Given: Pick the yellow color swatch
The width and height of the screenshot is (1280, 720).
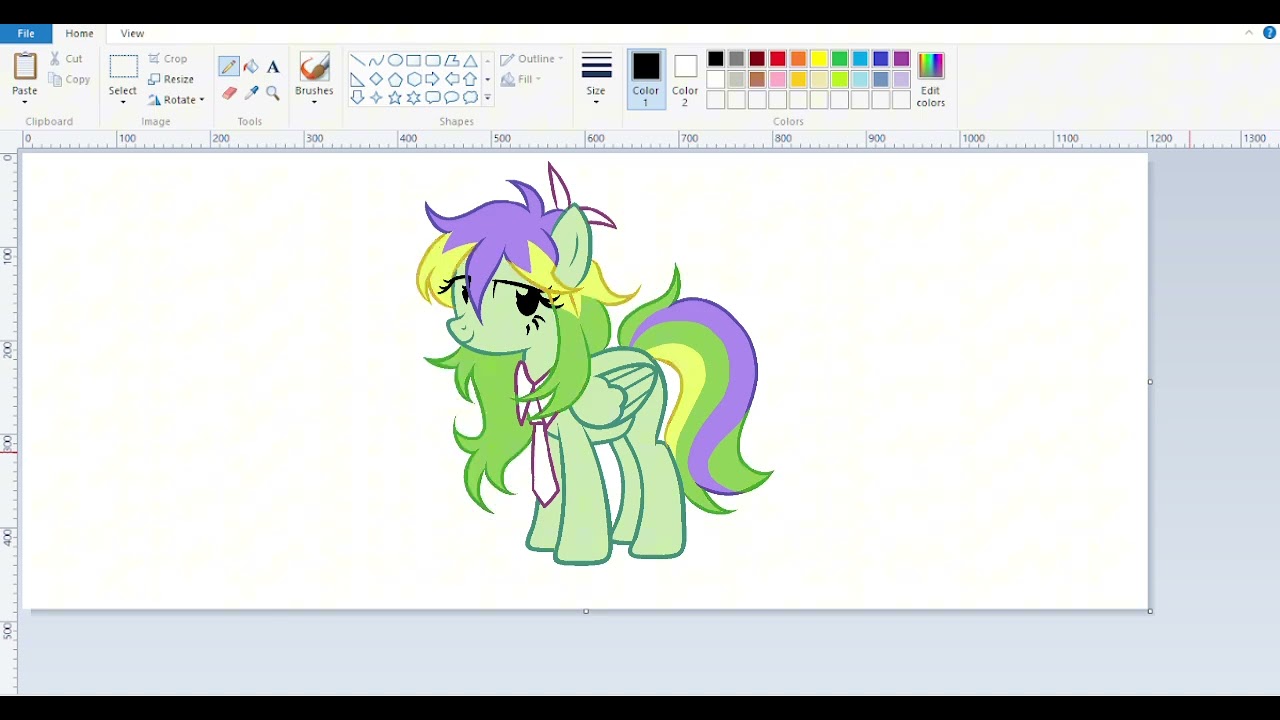Looking at the screenshot, I should pos(819,60).
